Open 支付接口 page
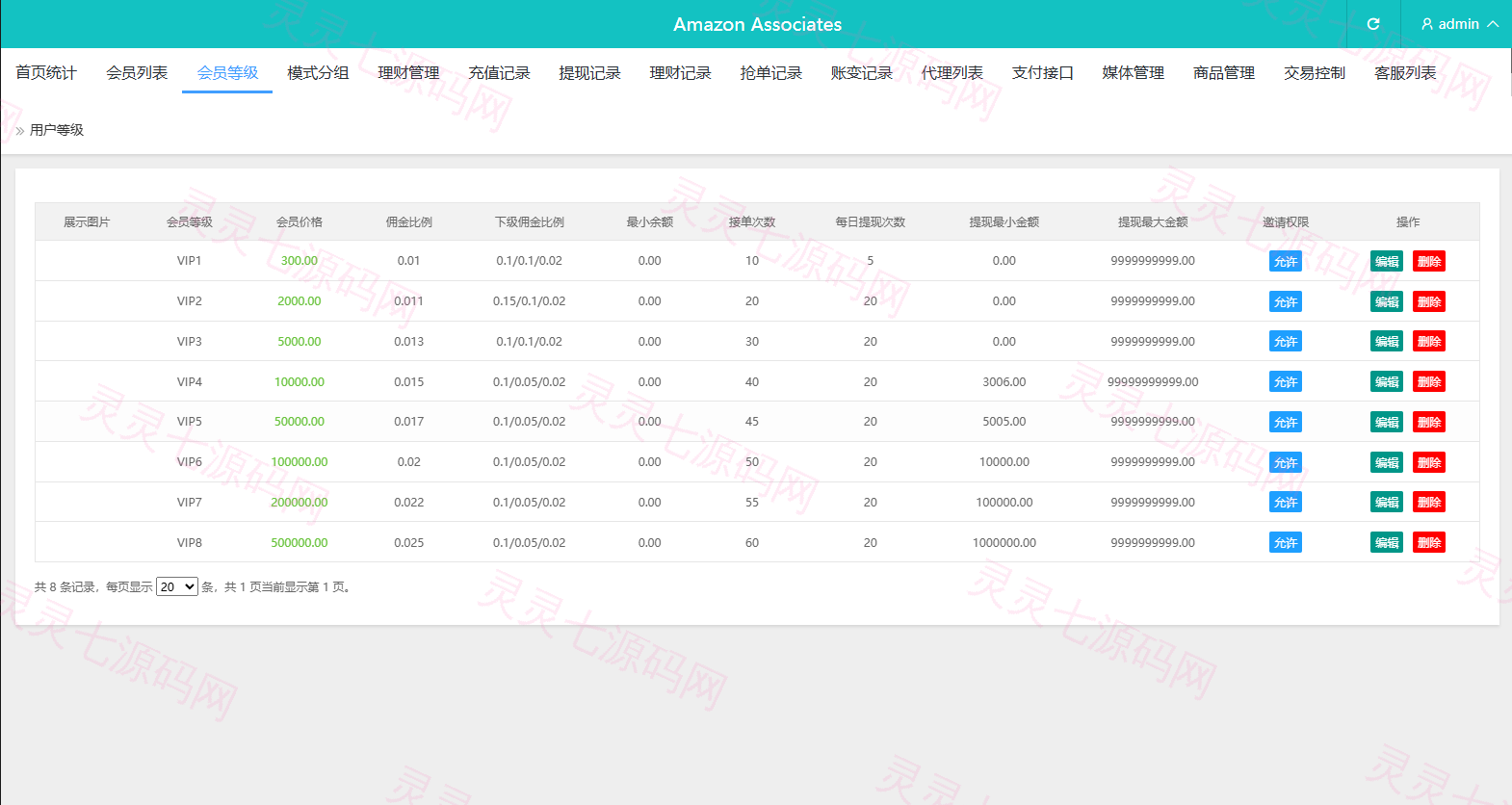This screenshot has width=1512, height=805. click(x=1042, y=72)
